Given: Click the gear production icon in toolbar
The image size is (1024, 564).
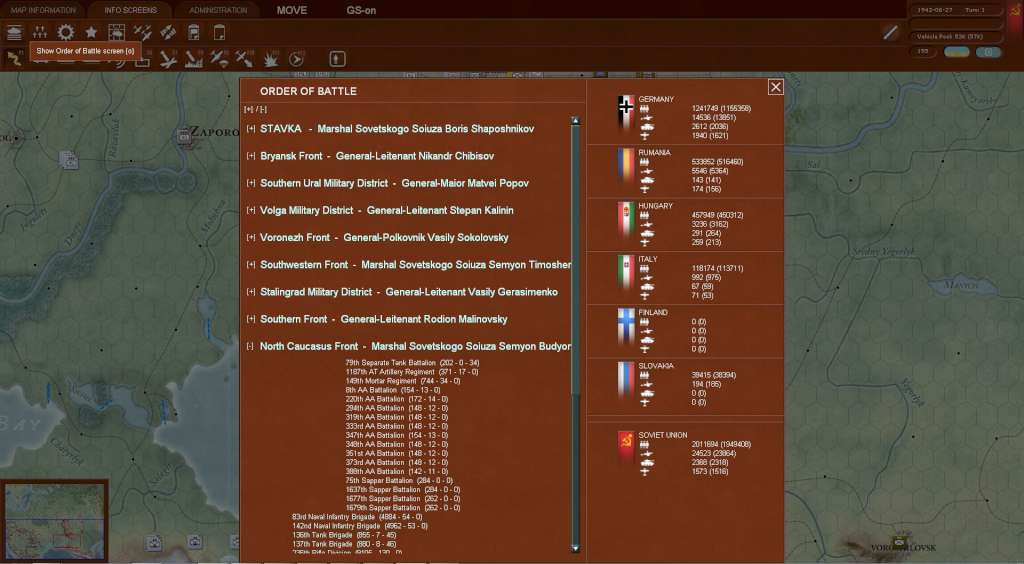Looking at the screenshot, I should 65,32.
